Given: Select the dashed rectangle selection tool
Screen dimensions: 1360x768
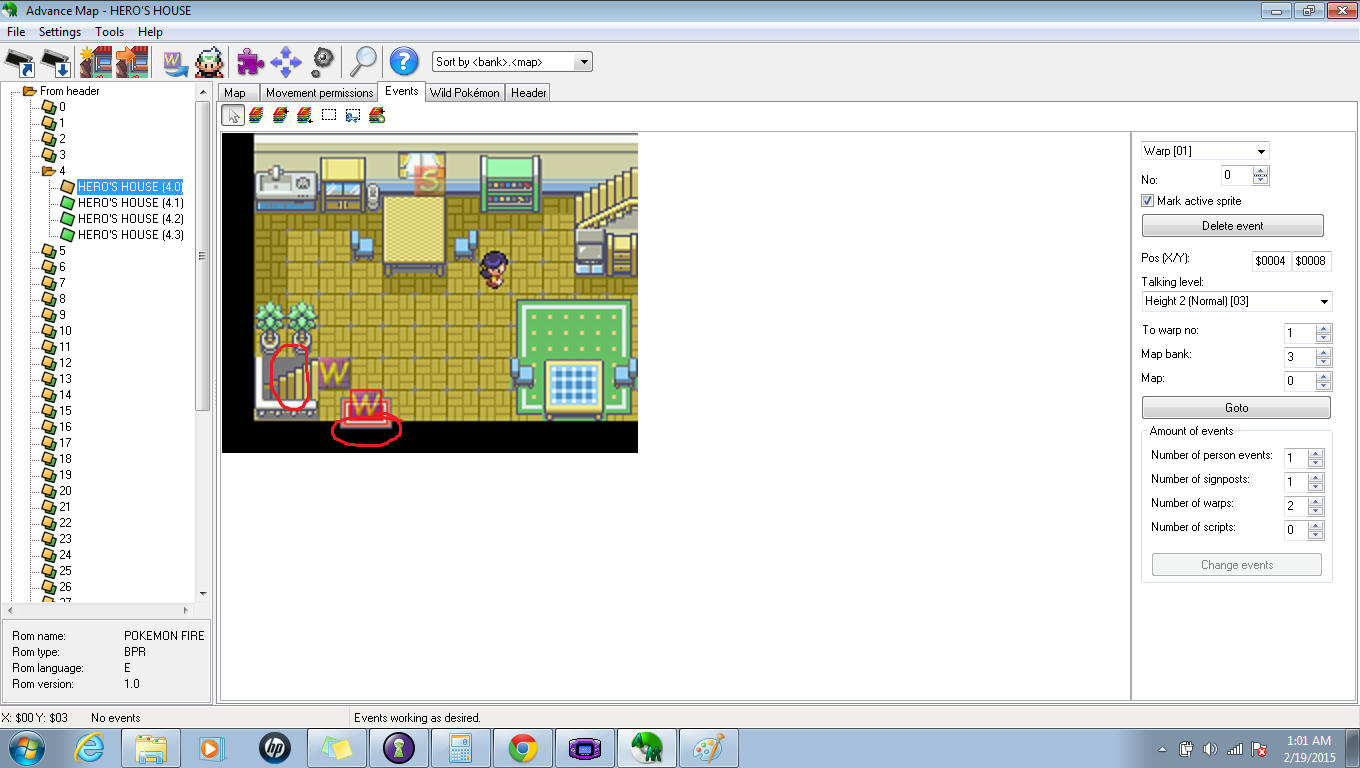Looking at the screenshot, I should click(x=328, y=115).
